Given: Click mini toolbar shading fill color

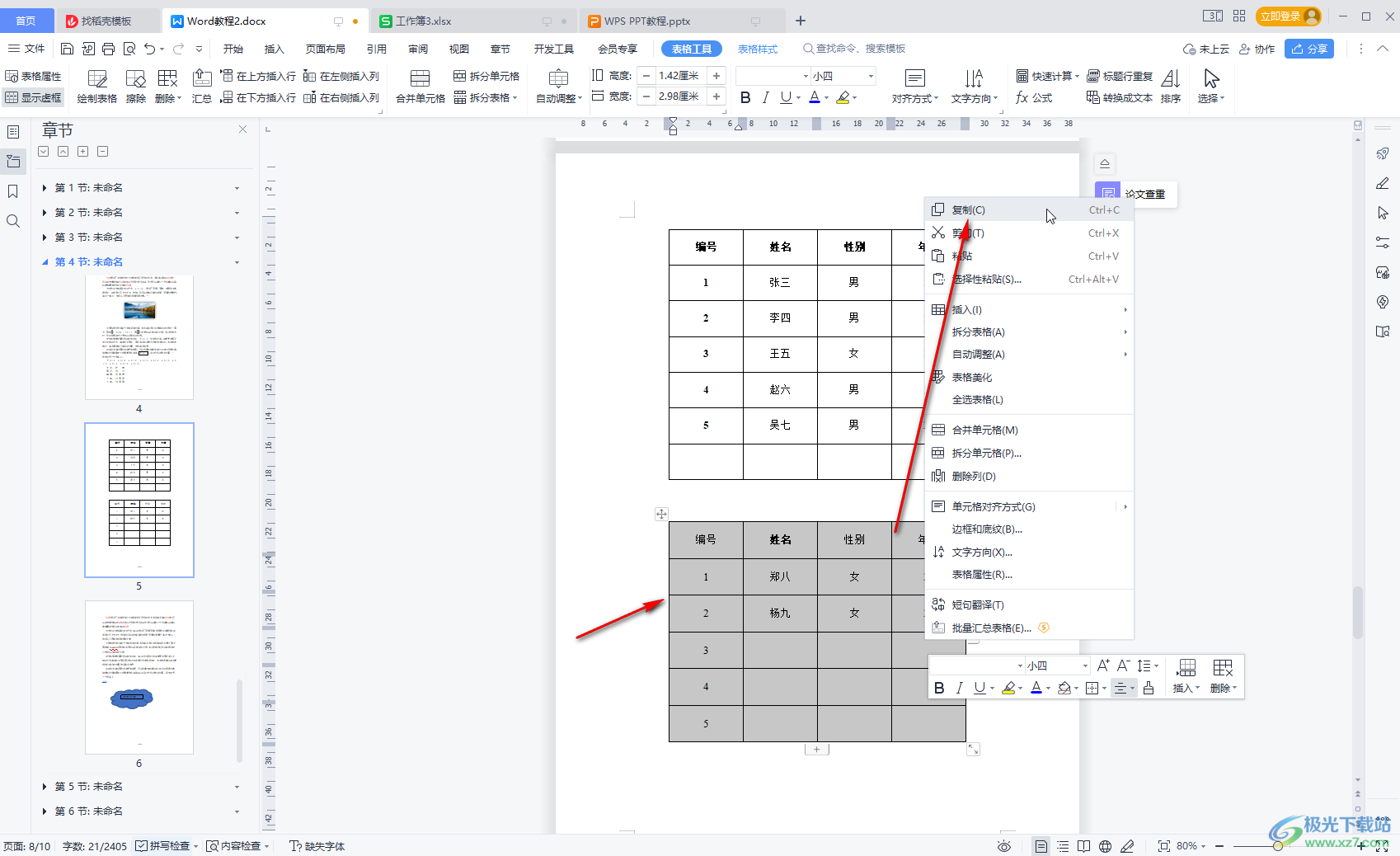Looking at the screenshot, I should 1064,688.
